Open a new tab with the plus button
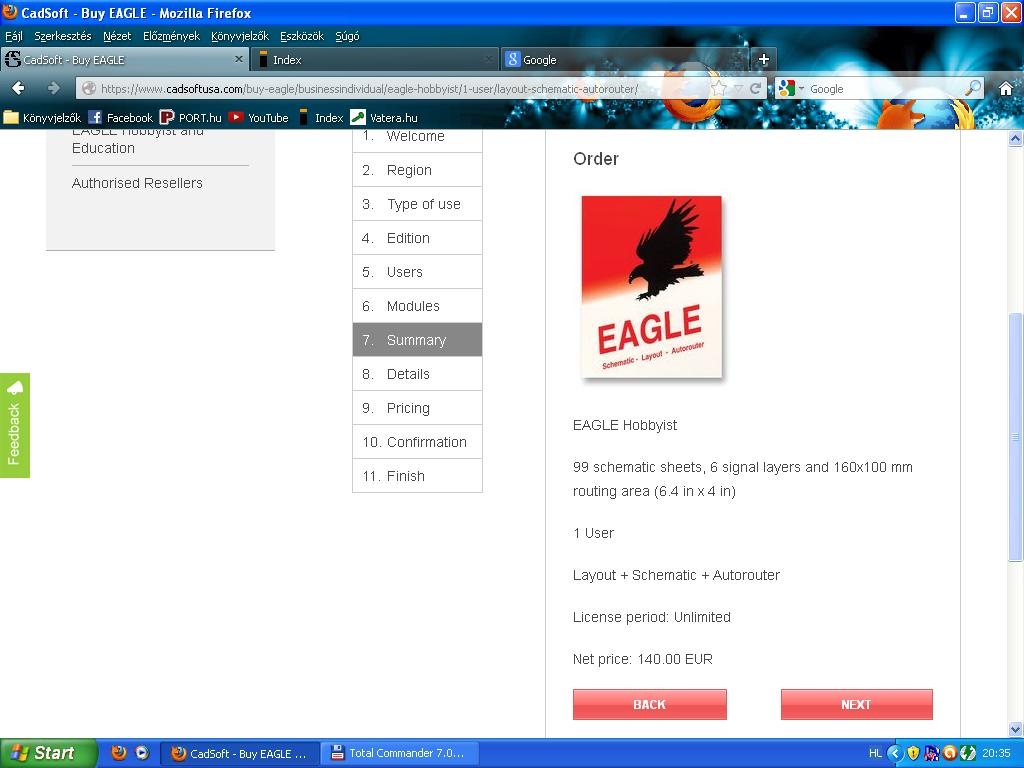Screen dimensions: 1024x768 (763, 59)
